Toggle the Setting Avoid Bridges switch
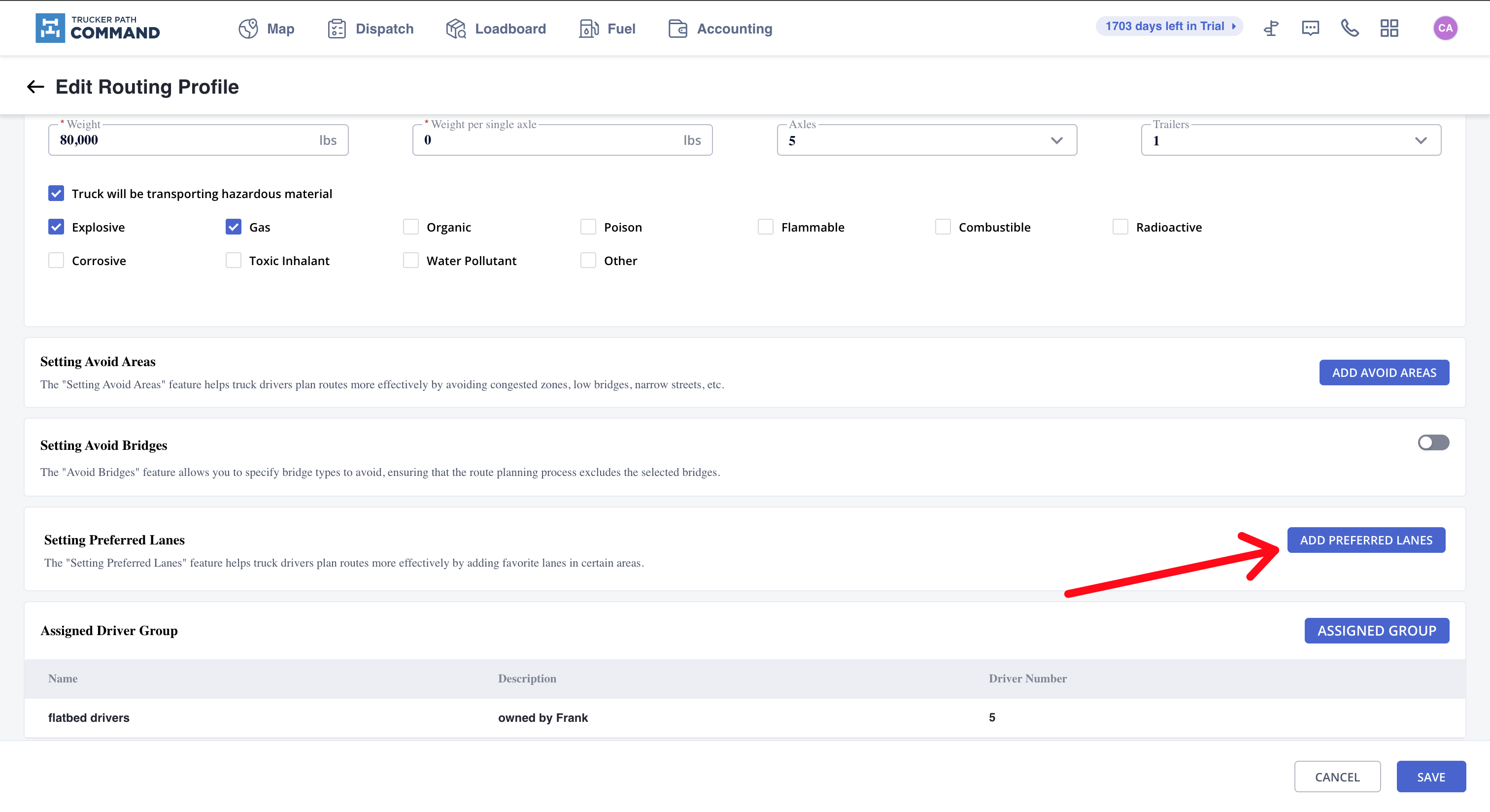1490x812 pixels. 1433,442
